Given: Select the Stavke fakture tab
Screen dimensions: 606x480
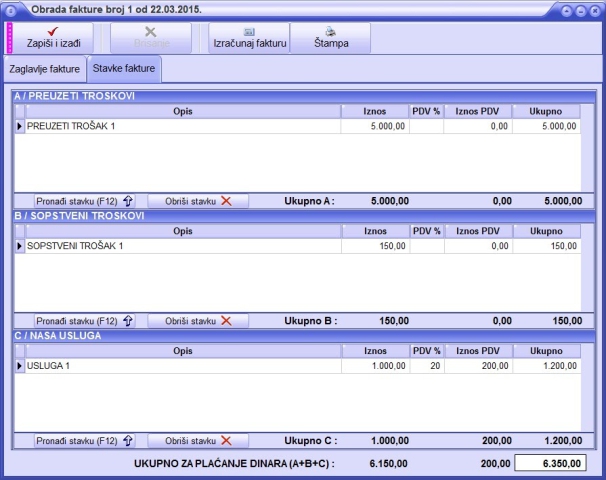Looking at the screenshot, I should click(125, 70).
